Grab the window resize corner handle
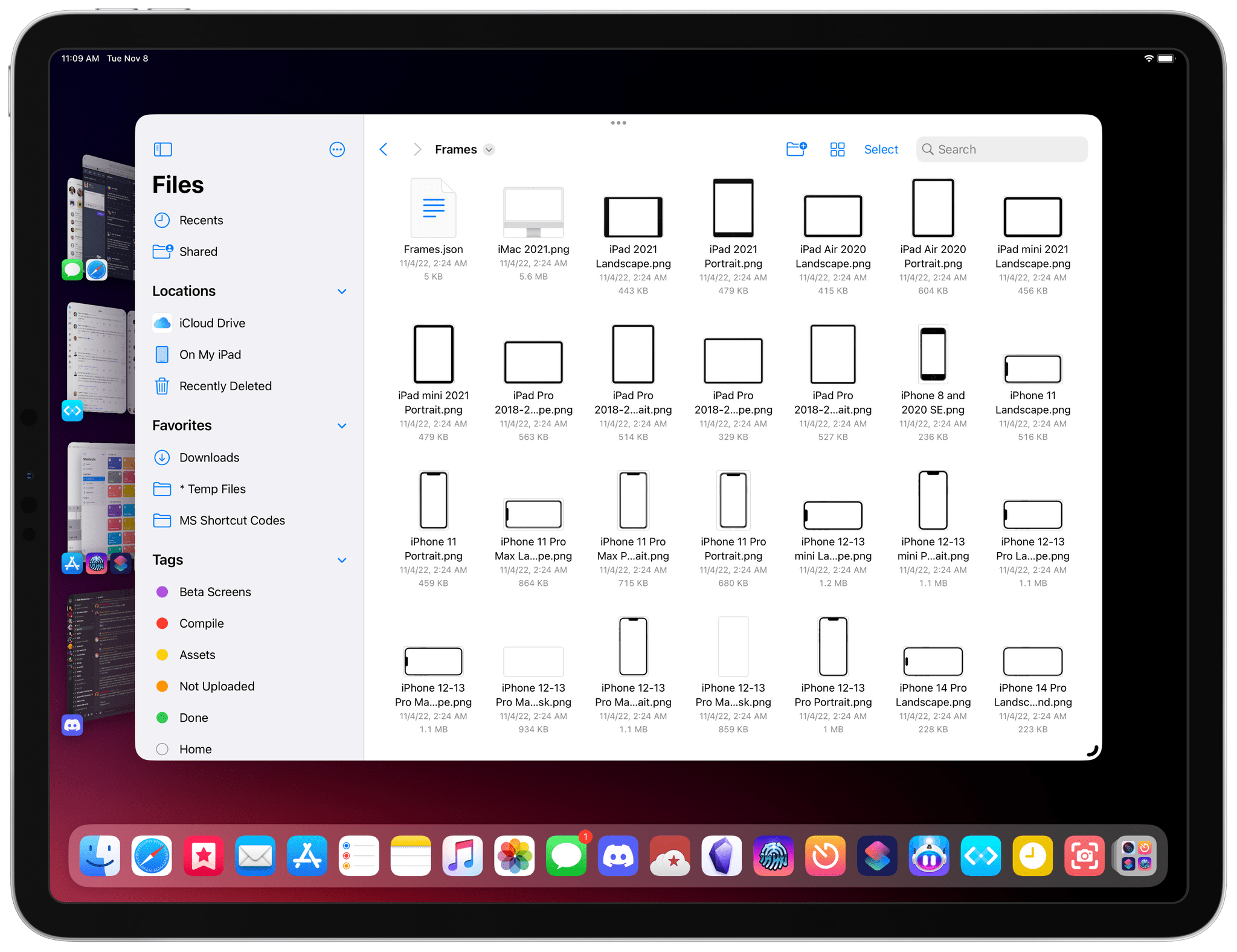 click(x=1092, y=751)
